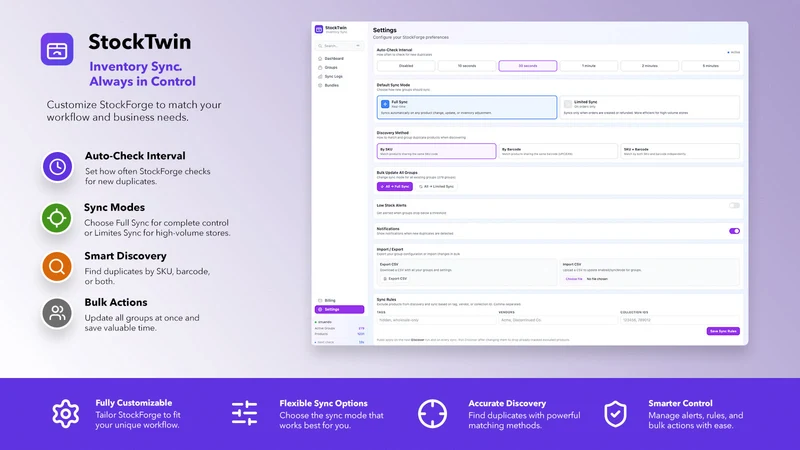The height and width of the screenshot is (450, 800).
Task: Select By Barcode discovery method
Action: [558, 151]
